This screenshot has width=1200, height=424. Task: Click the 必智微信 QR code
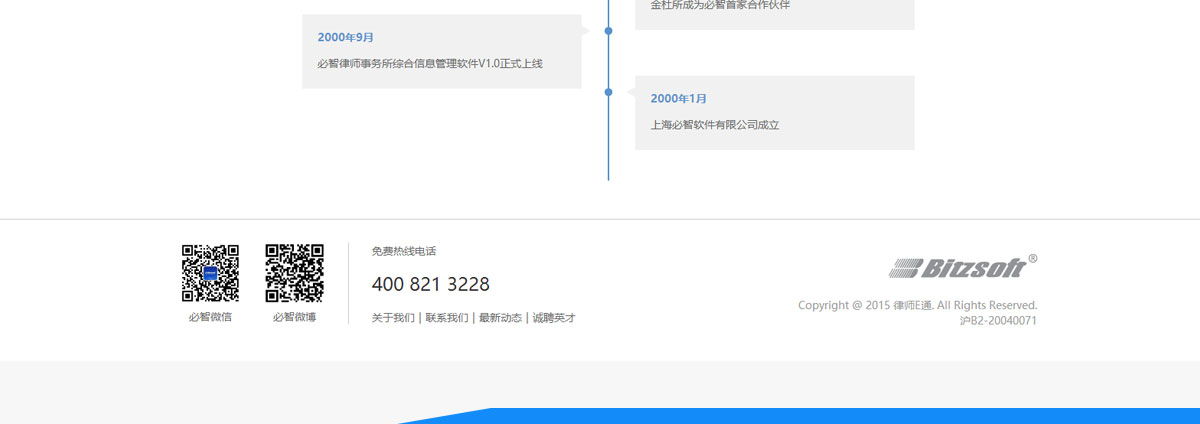click(x=210, y=273)
